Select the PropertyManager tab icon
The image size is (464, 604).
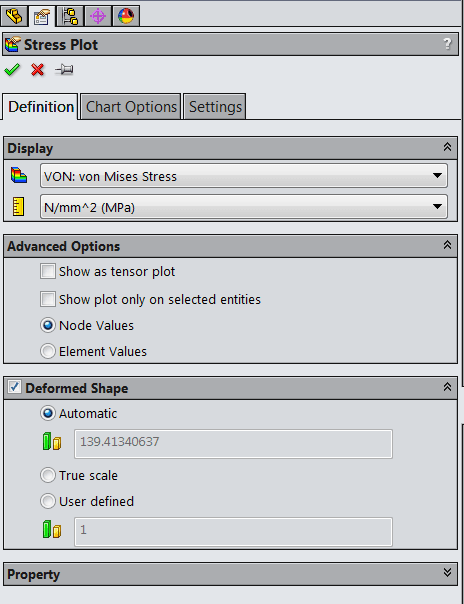42,16
